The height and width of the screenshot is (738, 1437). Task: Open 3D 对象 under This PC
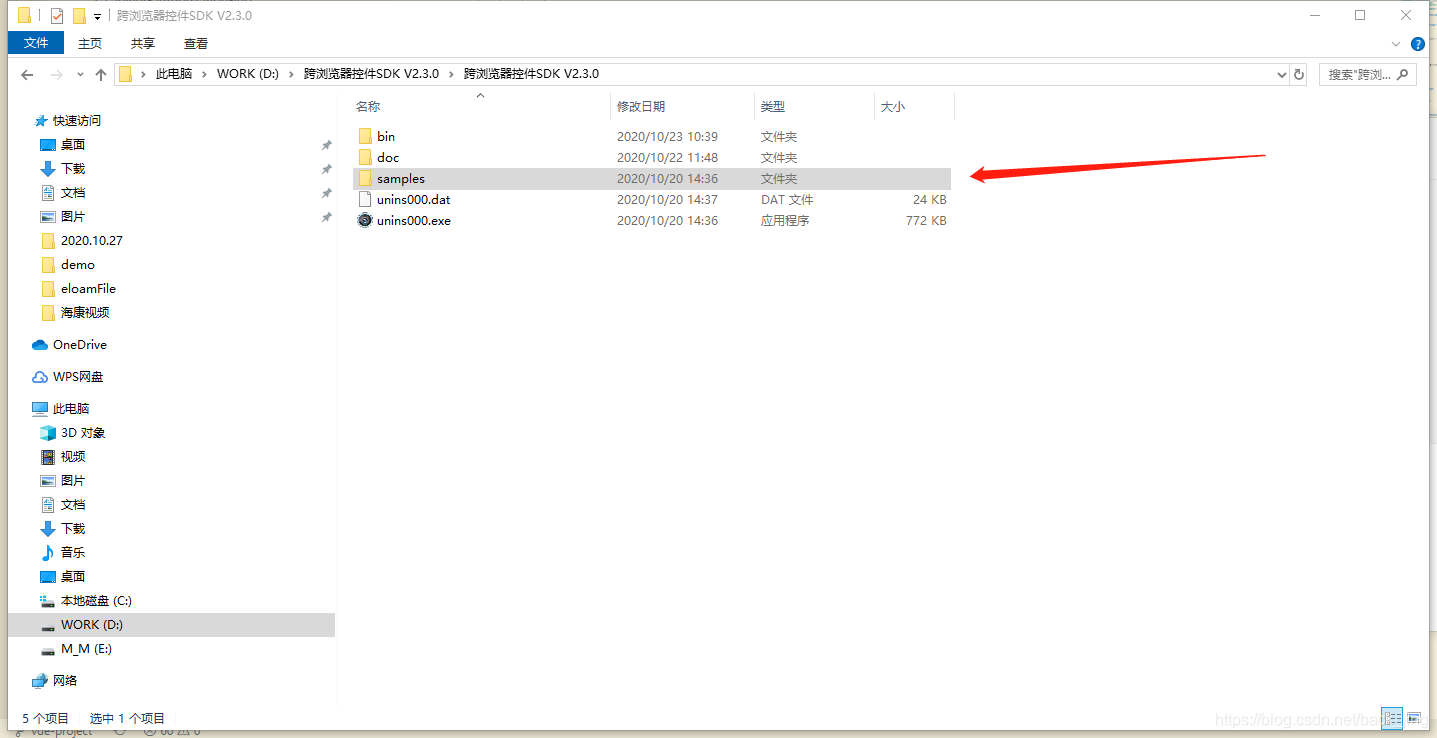point(82,432)
